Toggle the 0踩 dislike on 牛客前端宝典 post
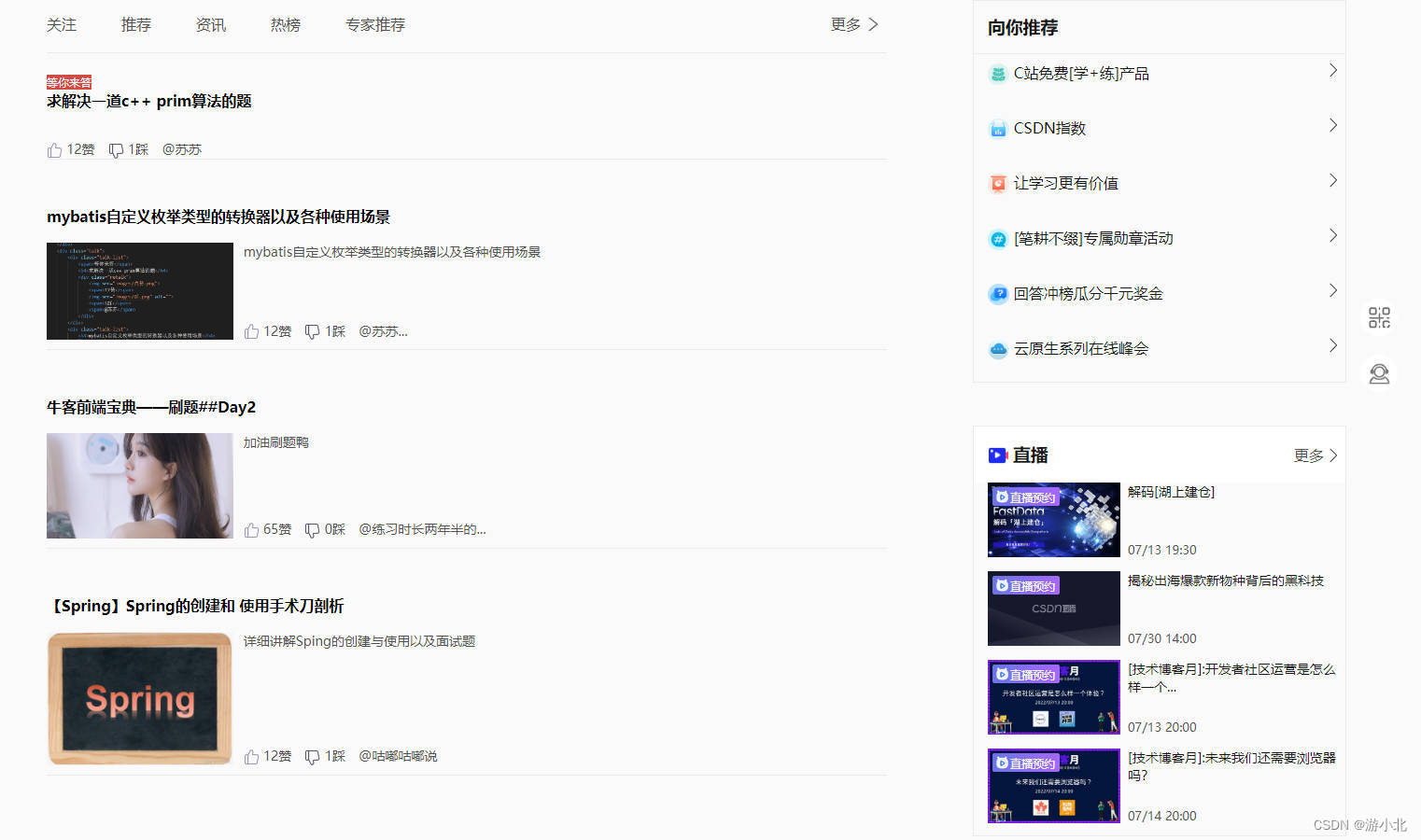Screen dimensions: 1421x840 click(312, 528)
